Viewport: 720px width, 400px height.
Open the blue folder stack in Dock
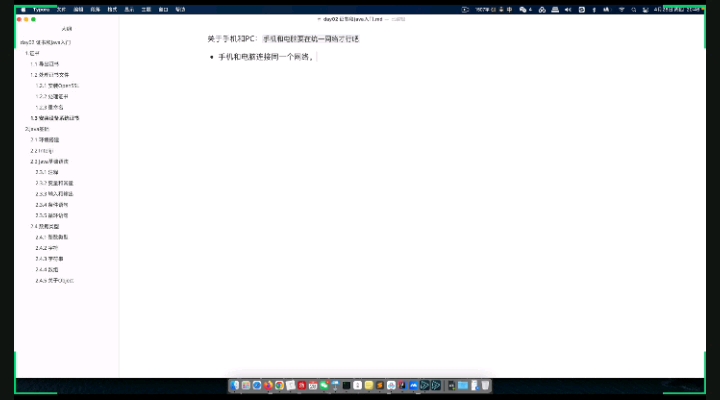[463, 385]
